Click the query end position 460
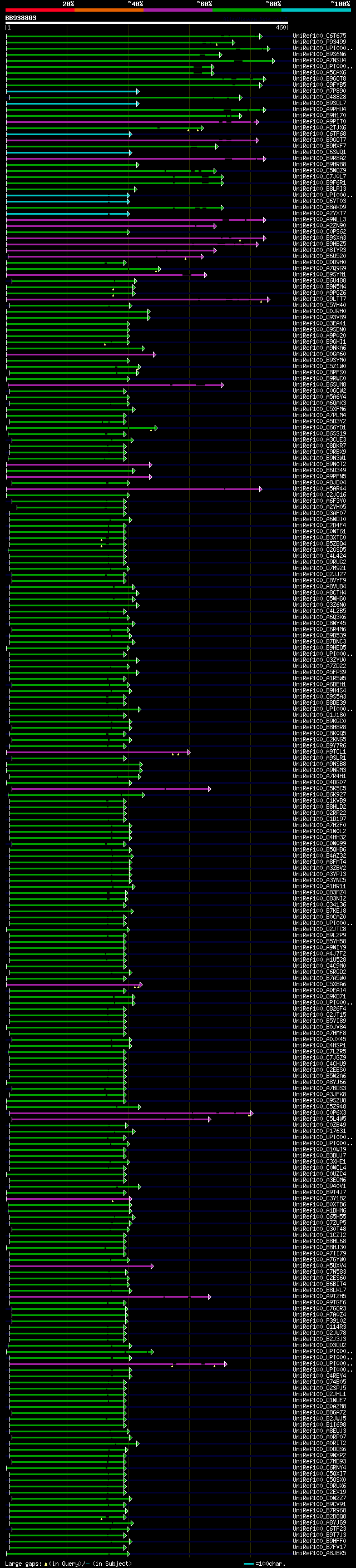Screen dimensions: 356x1568 coord(281,27)
